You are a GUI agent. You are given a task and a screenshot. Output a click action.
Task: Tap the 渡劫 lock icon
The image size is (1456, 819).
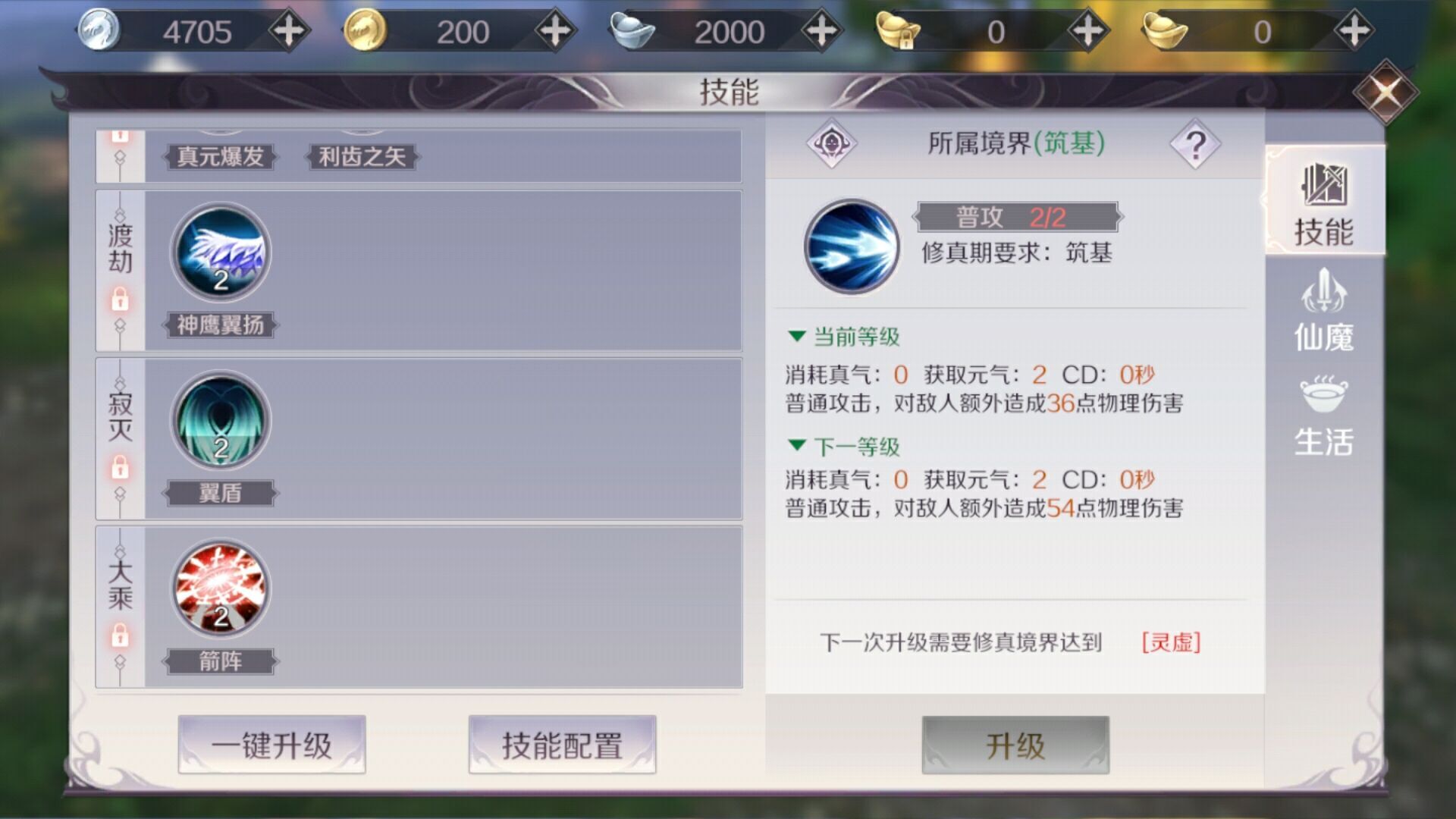coord(120,299)
